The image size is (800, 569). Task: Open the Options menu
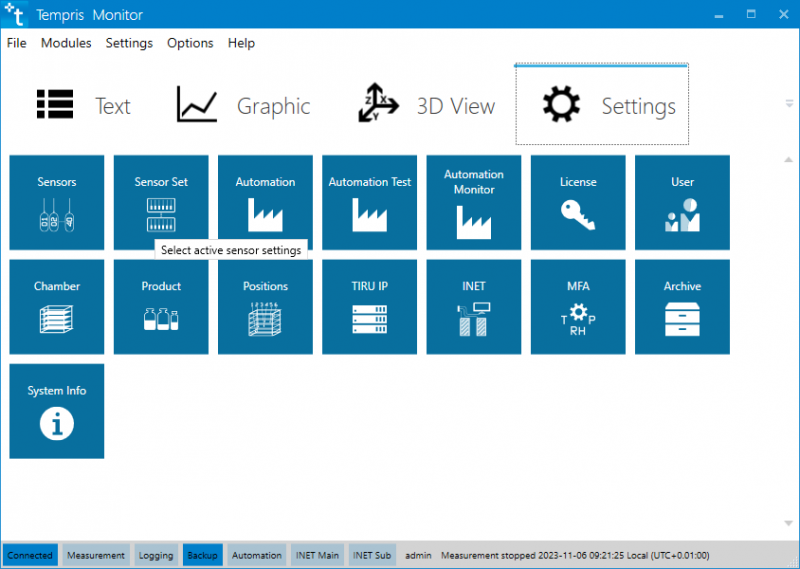(x=190, y=43)
